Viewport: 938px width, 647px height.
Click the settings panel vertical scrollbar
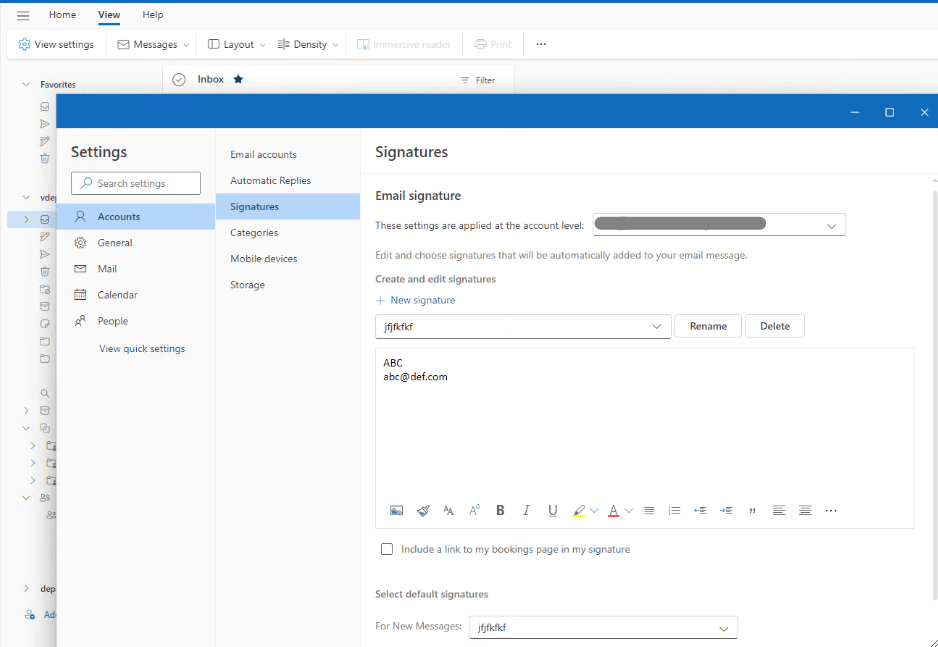934,395
